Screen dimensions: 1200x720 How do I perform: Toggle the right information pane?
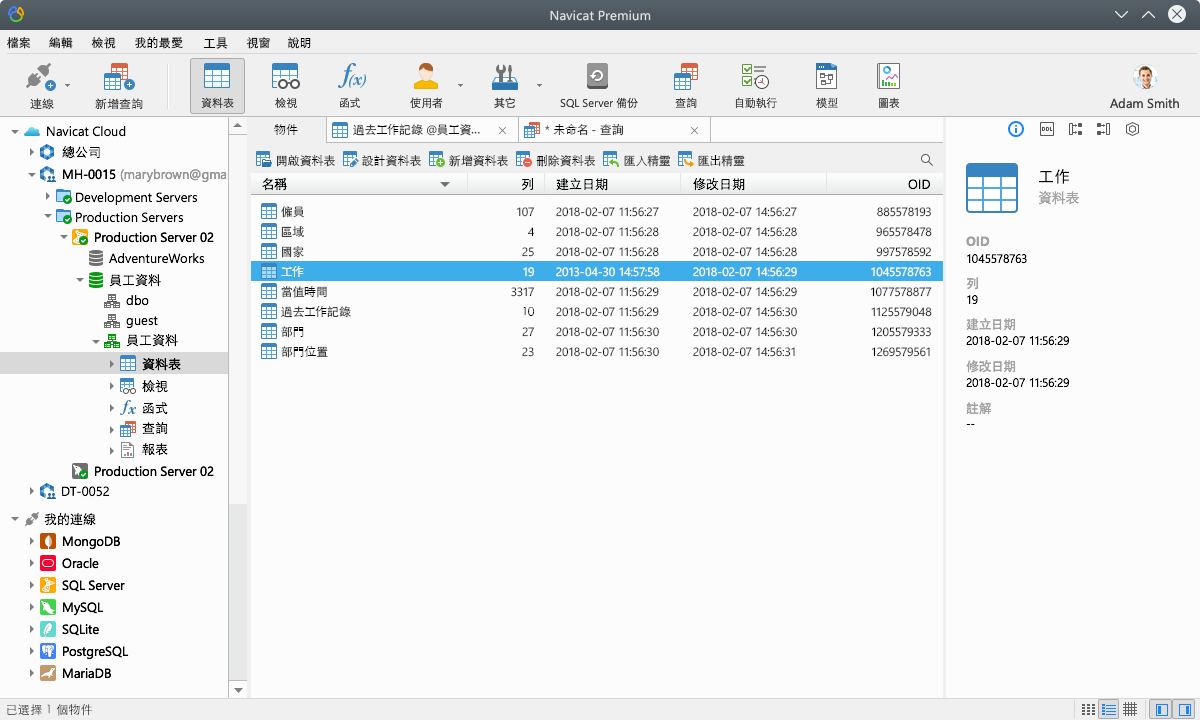[1183, 709]
